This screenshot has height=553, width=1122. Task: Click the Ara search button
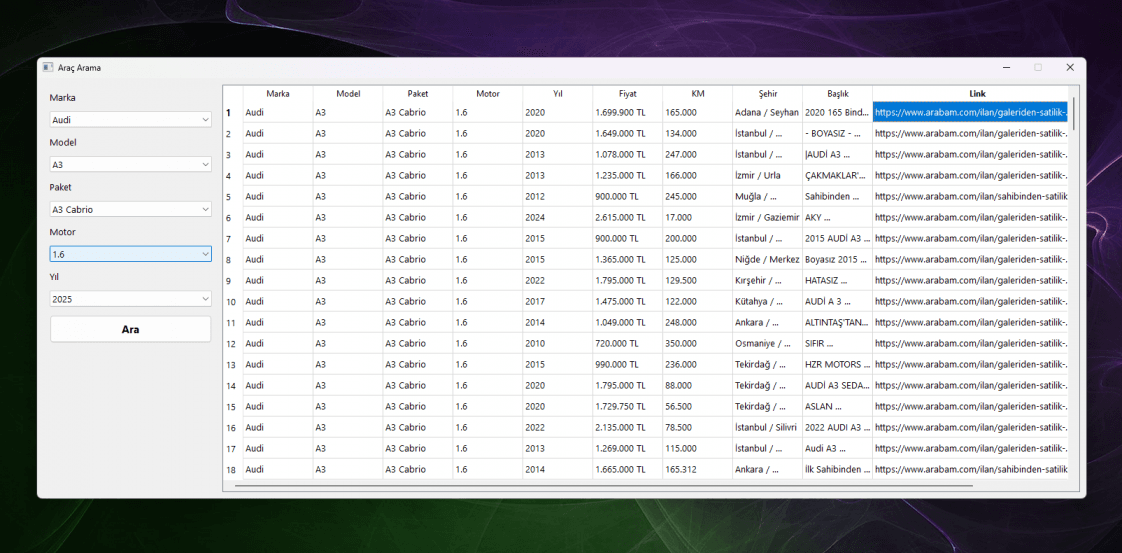tap(130, 329)
